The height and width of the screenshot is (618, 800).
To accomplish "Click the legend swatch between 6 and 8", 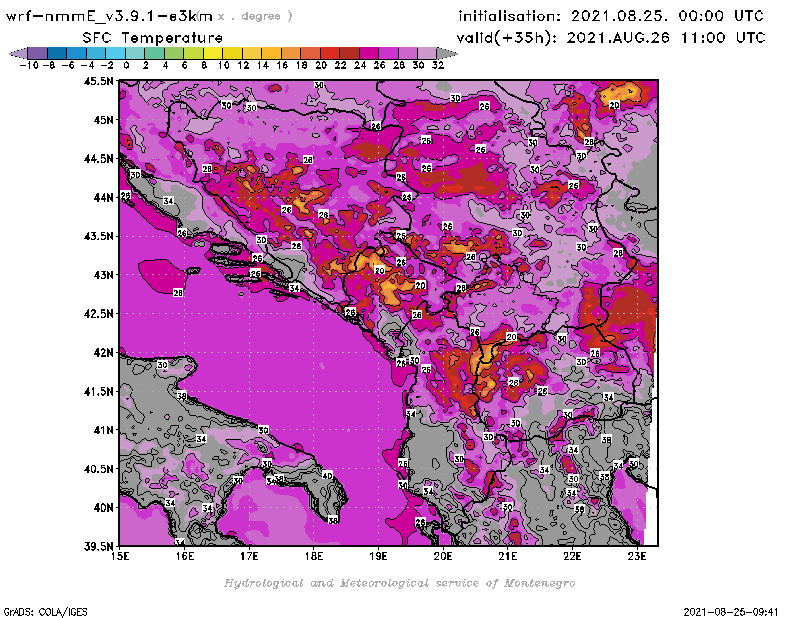I will [x=193, y=53].
